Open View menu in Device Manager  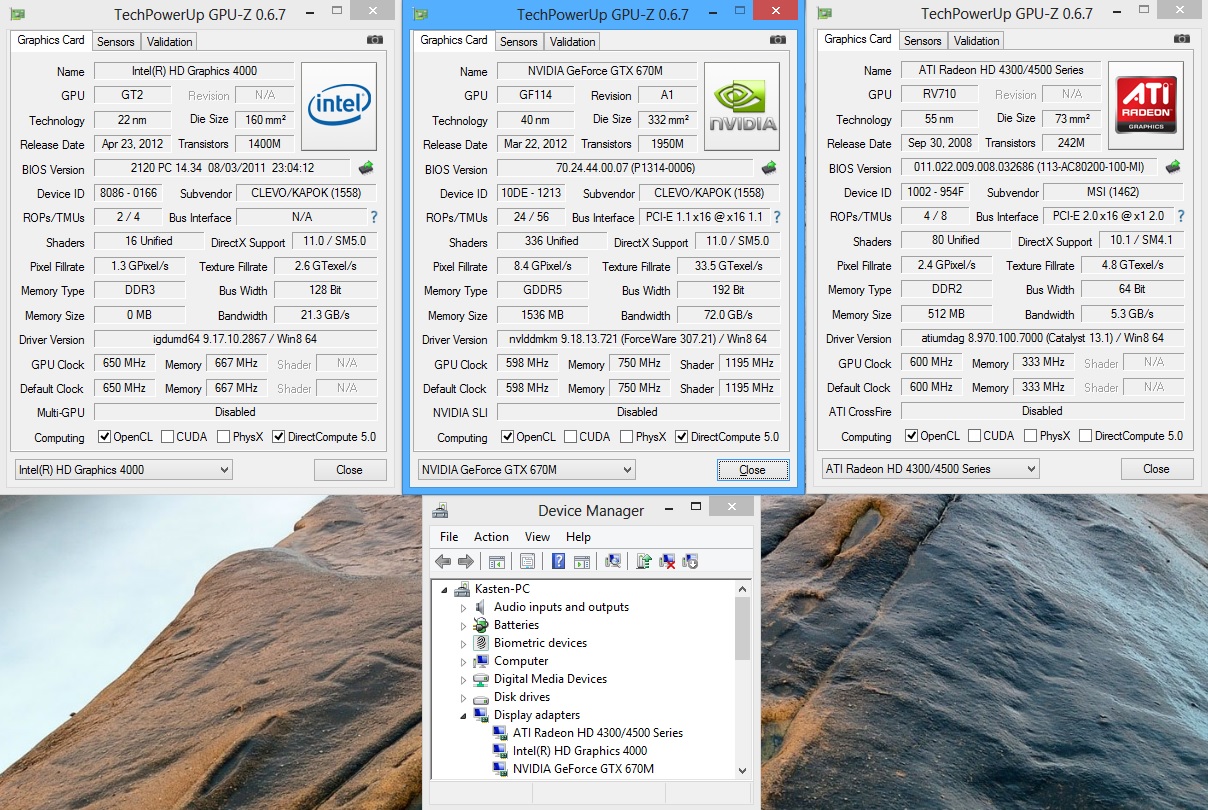pyautogui.click(x=537, y=537)
